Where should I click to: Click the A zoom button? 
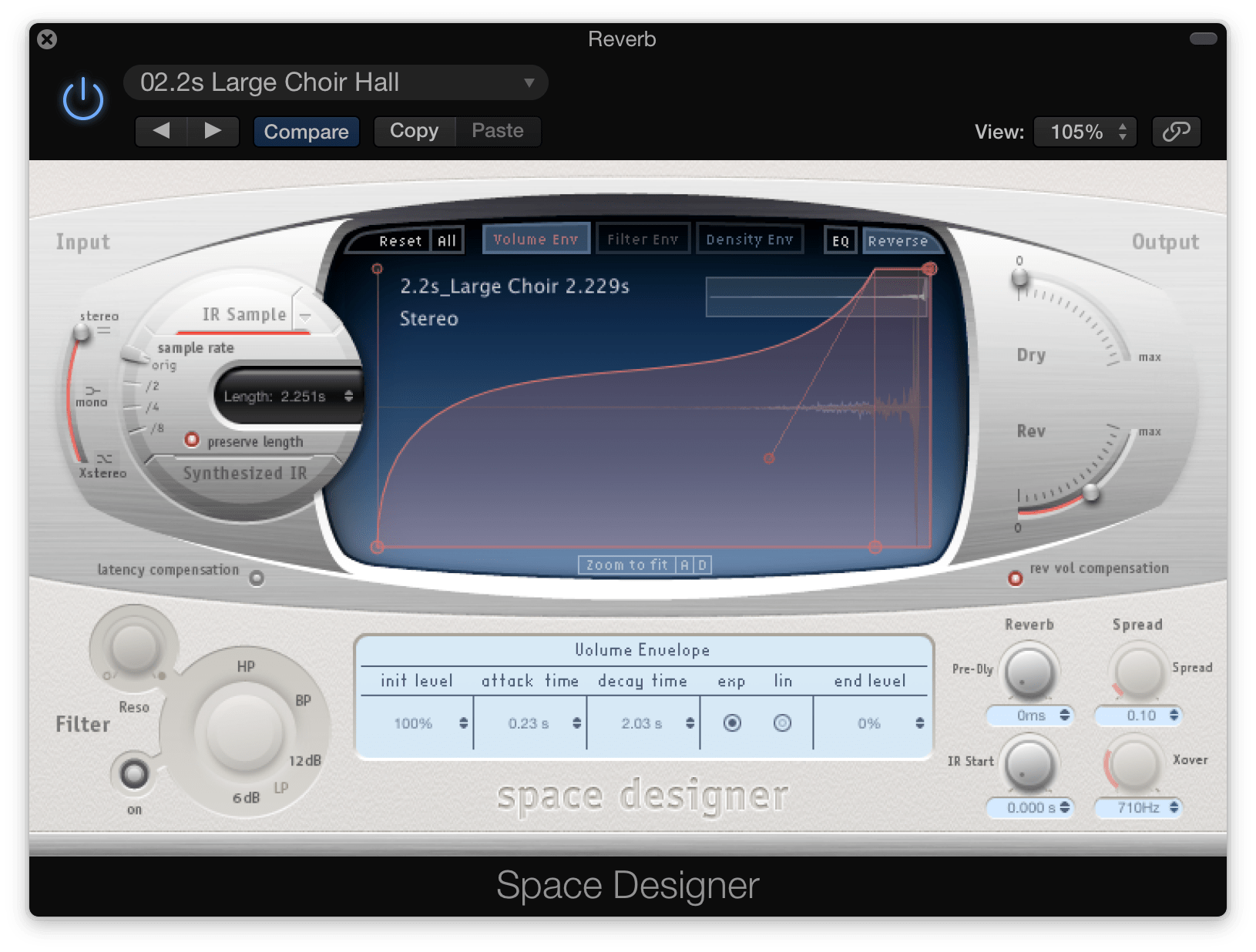point(684,565)
